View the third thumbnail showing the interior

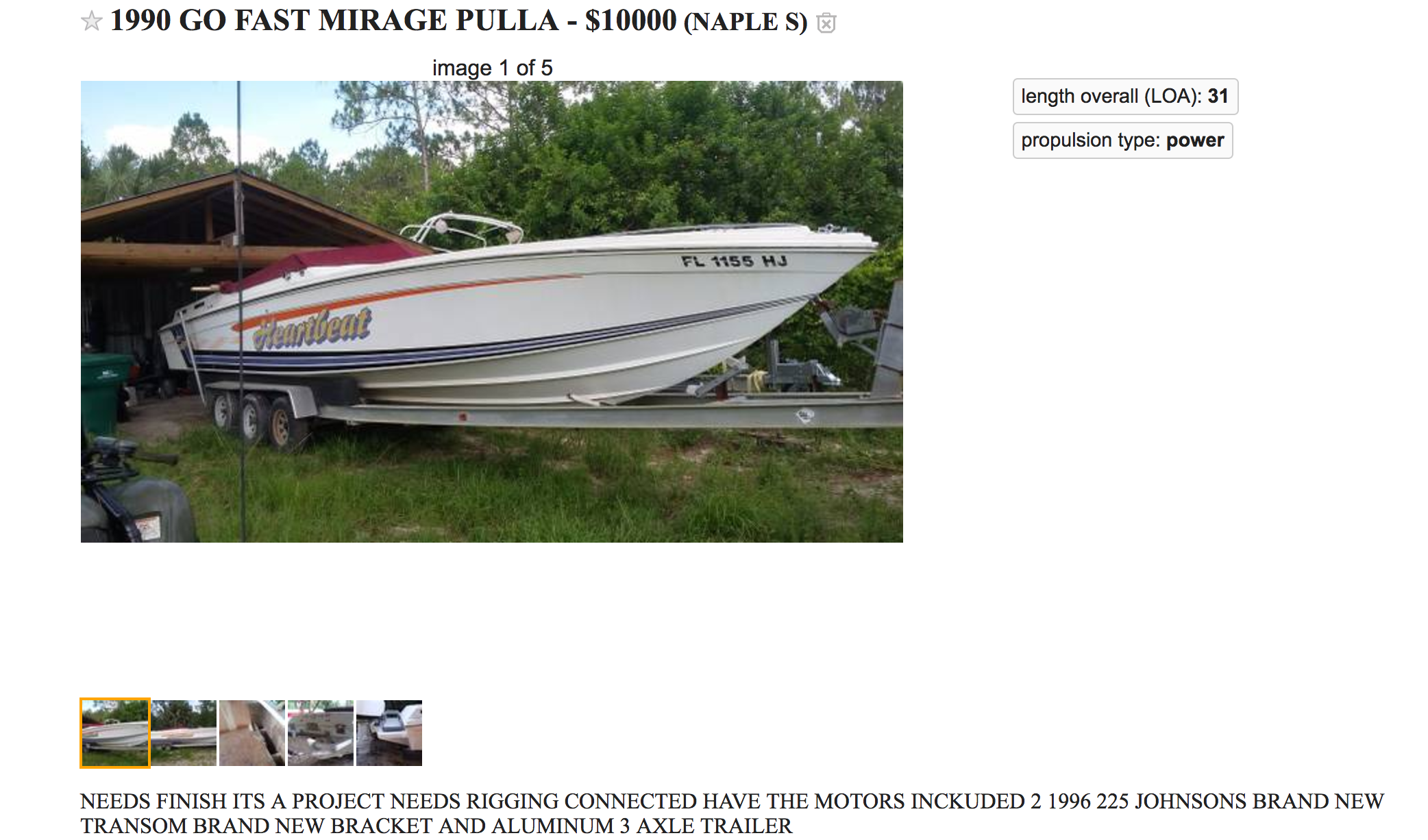point(252,733)
